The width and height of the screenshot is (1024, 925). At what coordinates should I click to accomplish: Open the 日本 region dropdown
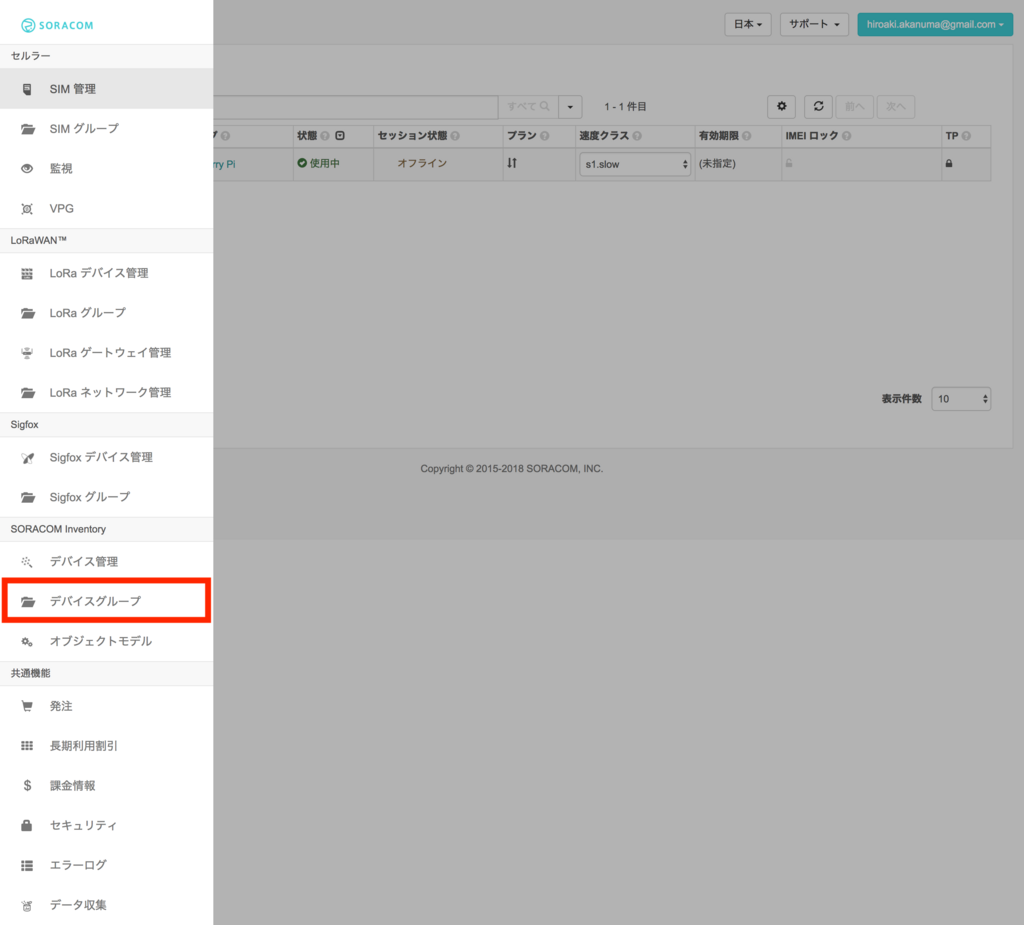click(748, 25)
